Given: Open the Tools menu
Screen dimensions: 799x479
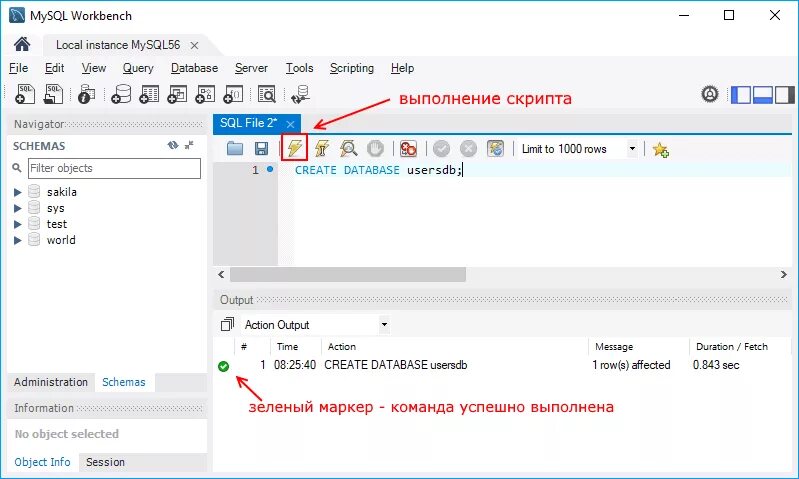Looking at the screenshot, I should pos(299,68).
